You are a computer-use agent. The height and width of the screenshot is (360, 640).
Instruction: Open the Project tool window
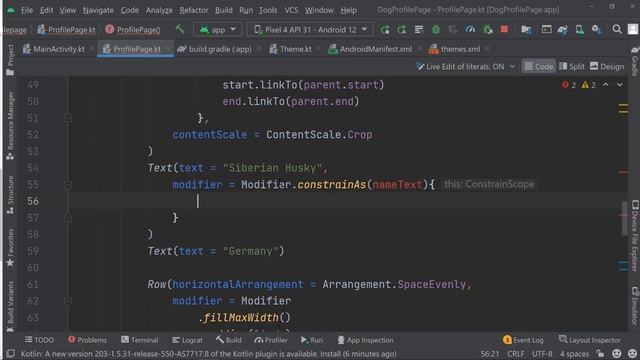click(10, 60)
